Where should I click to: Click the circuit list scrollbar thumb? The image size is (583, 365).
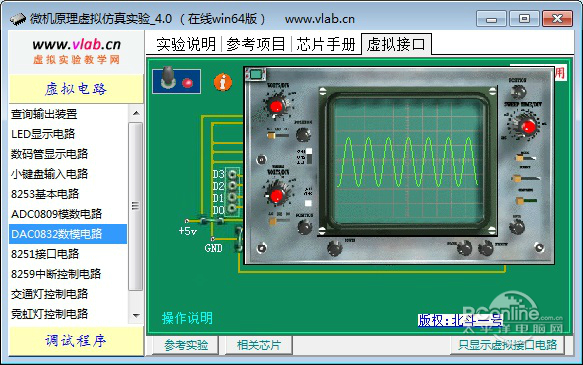tap(136, 206)
